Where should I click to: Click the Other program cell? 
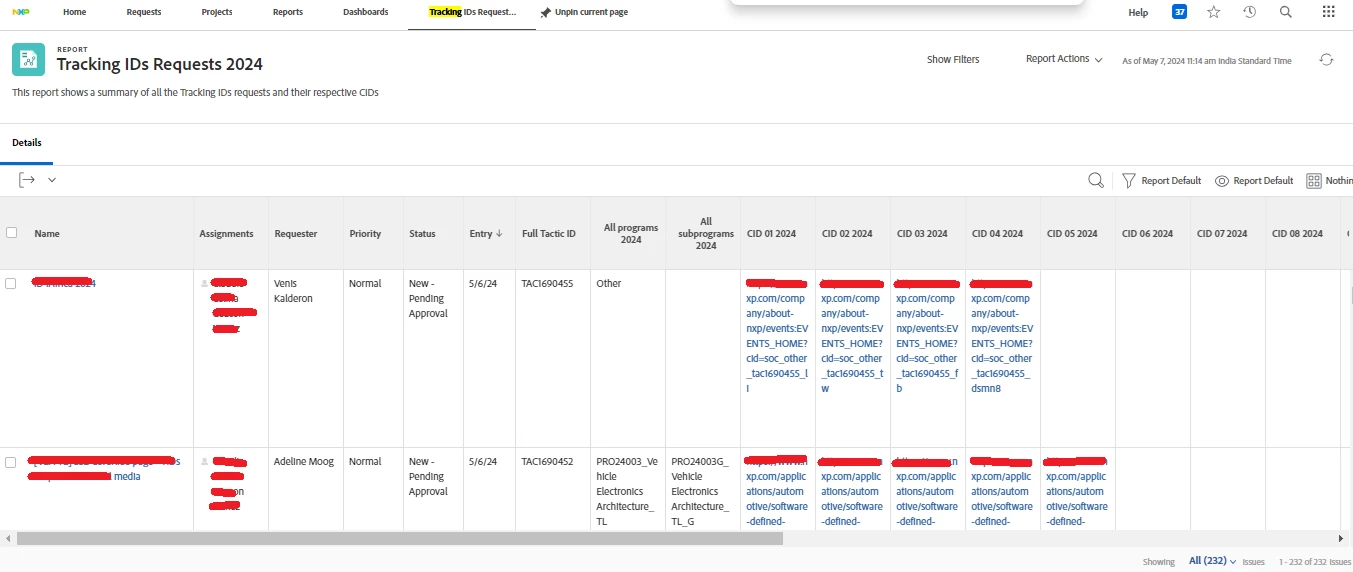click(x=609, y=284)
